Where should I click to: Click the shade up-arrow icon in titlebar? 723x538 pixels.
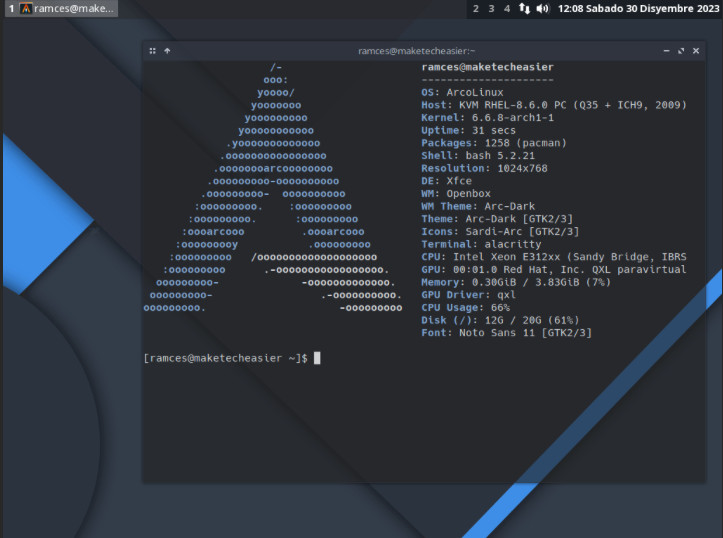coord(167,51)
